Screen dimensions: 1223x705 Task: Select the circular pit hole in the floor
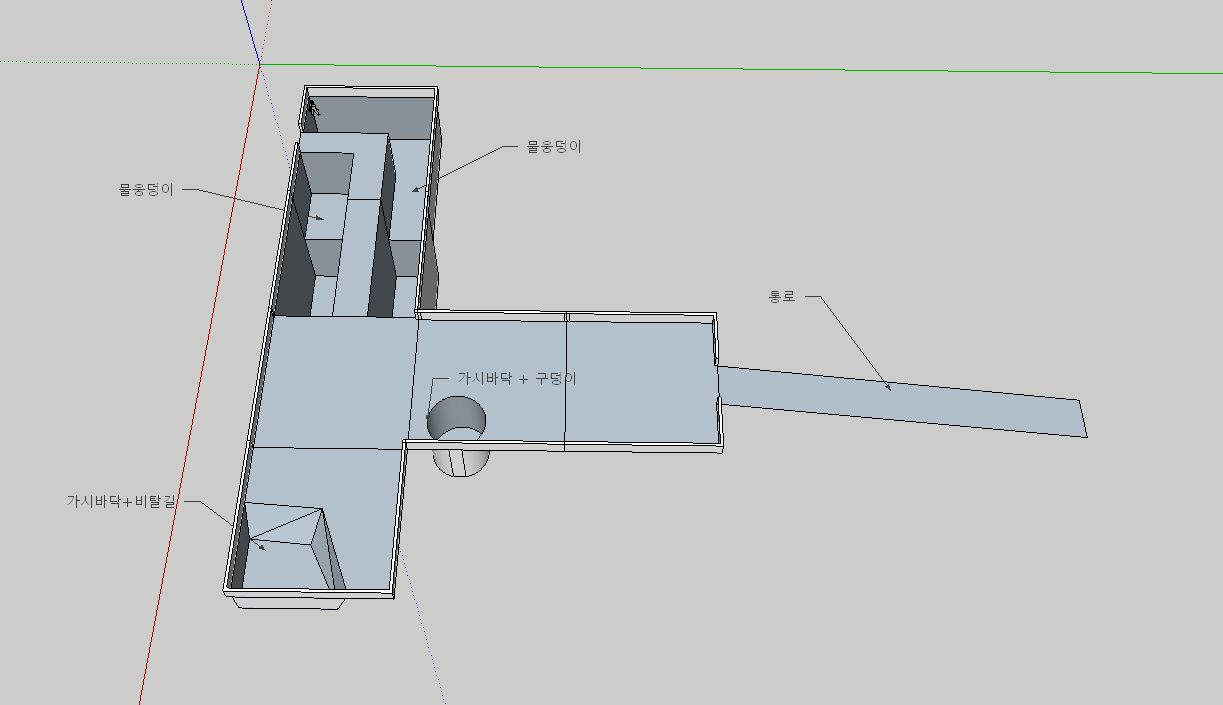(x=456, y=420)
